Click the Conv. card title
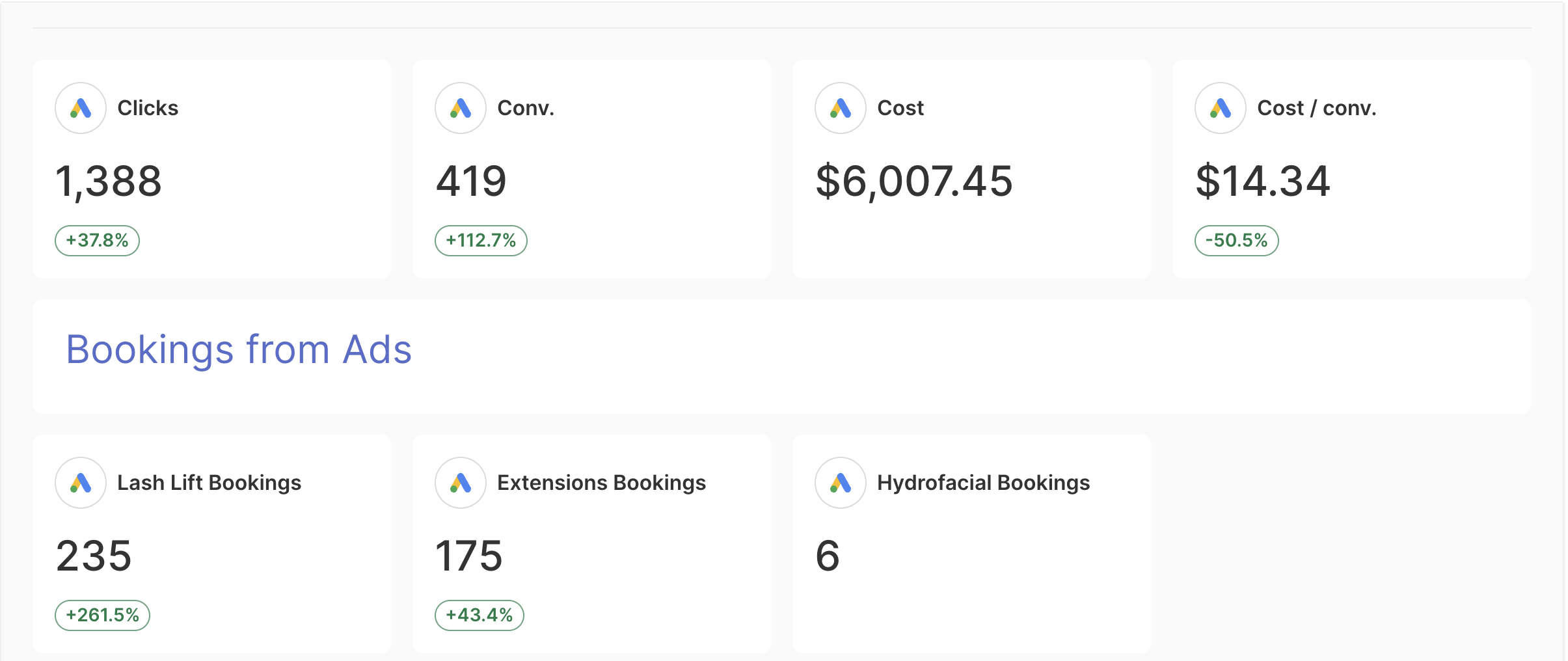The width and height of the screenshot is (1568, 661). tap(526, 108)
